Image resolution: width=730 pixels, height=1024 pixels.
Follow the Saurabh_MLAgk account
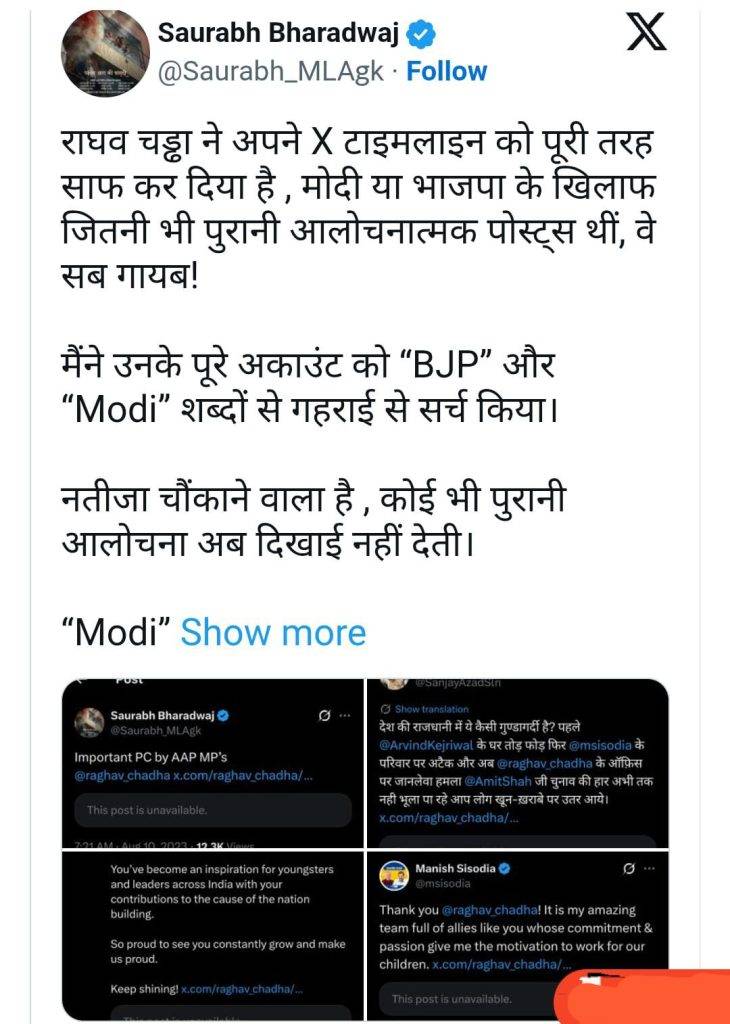tap(446, 72)
